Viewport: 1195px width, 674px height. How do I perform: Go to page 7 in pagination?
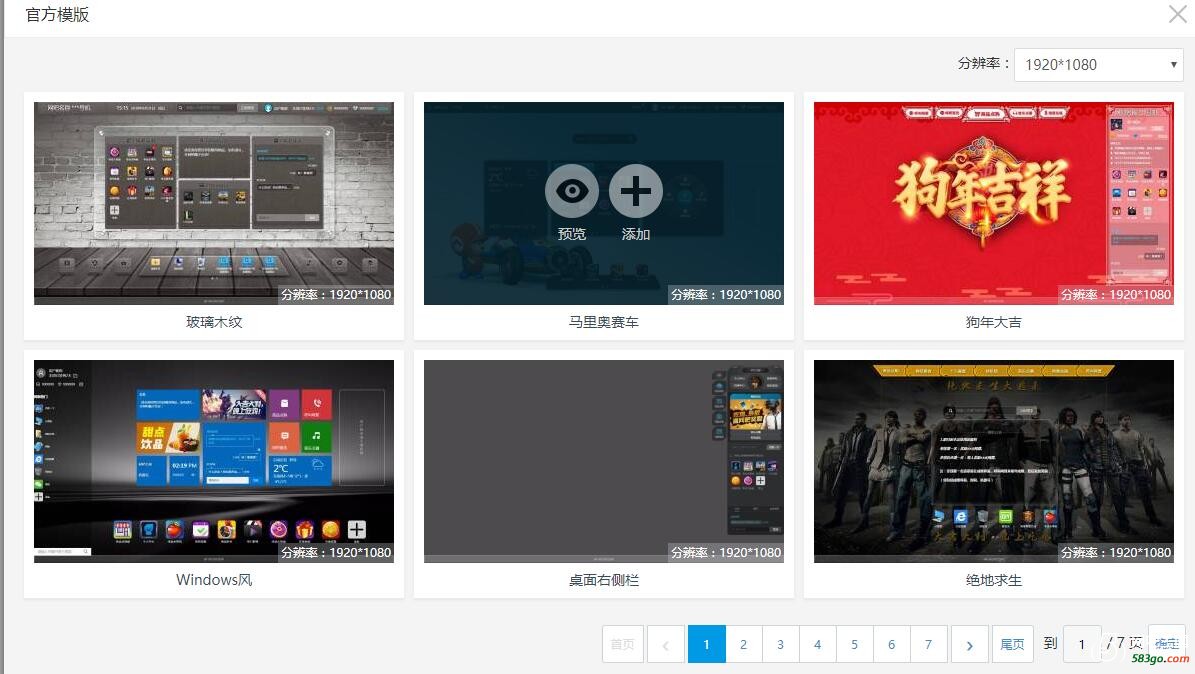tap(928, 644)
